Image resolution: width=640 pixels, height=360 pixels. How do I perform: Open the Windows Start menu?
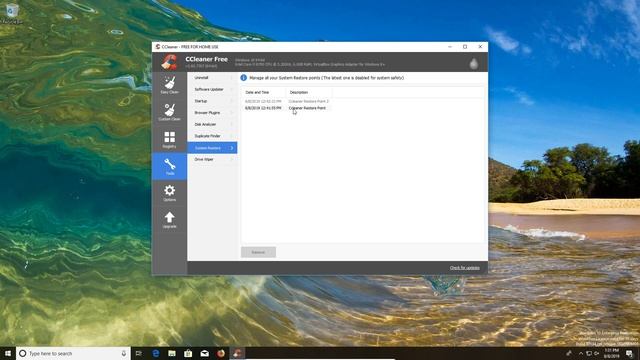(8, 353)
